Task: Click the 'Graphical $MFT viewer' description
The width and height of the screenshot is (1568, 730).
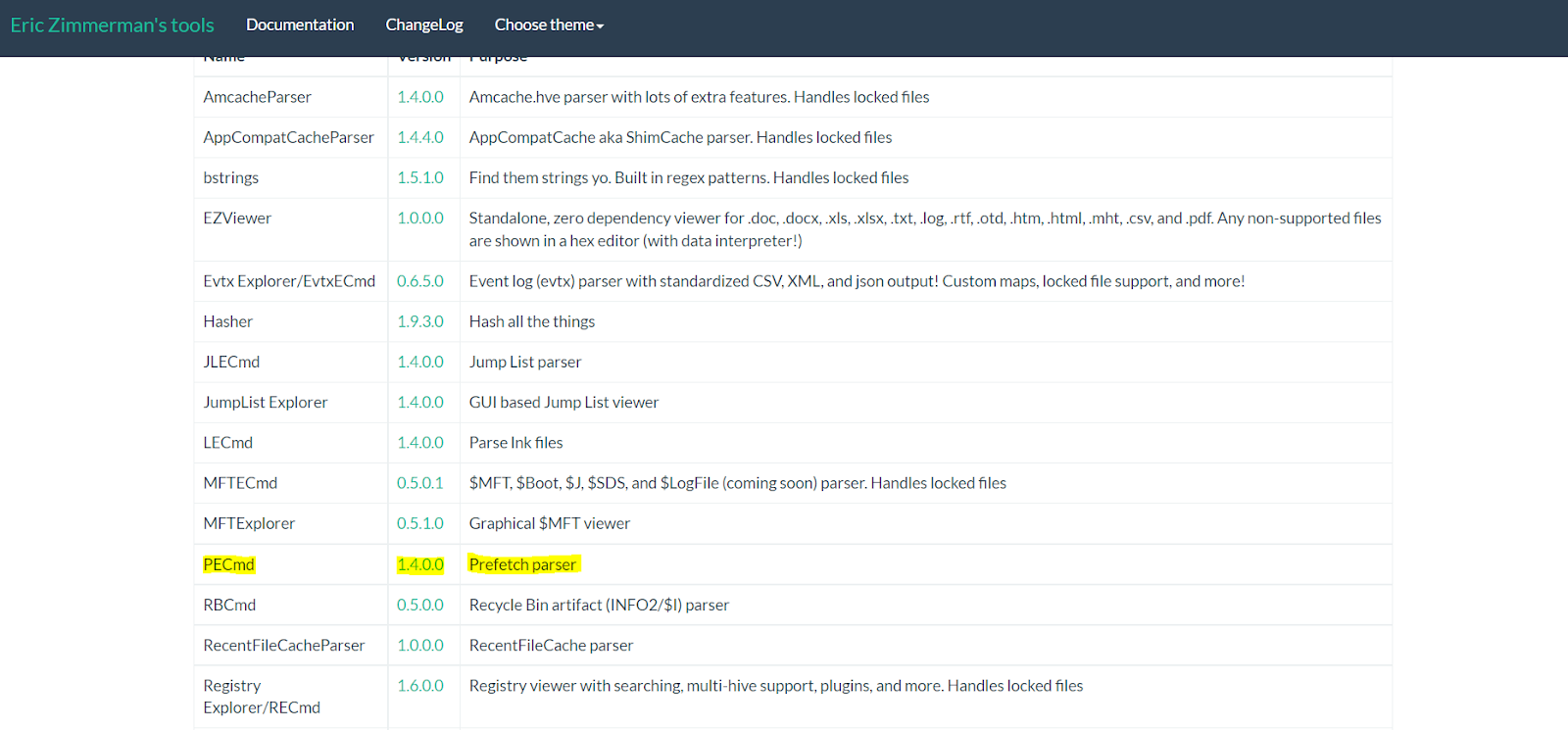Action: click(550, 523)
